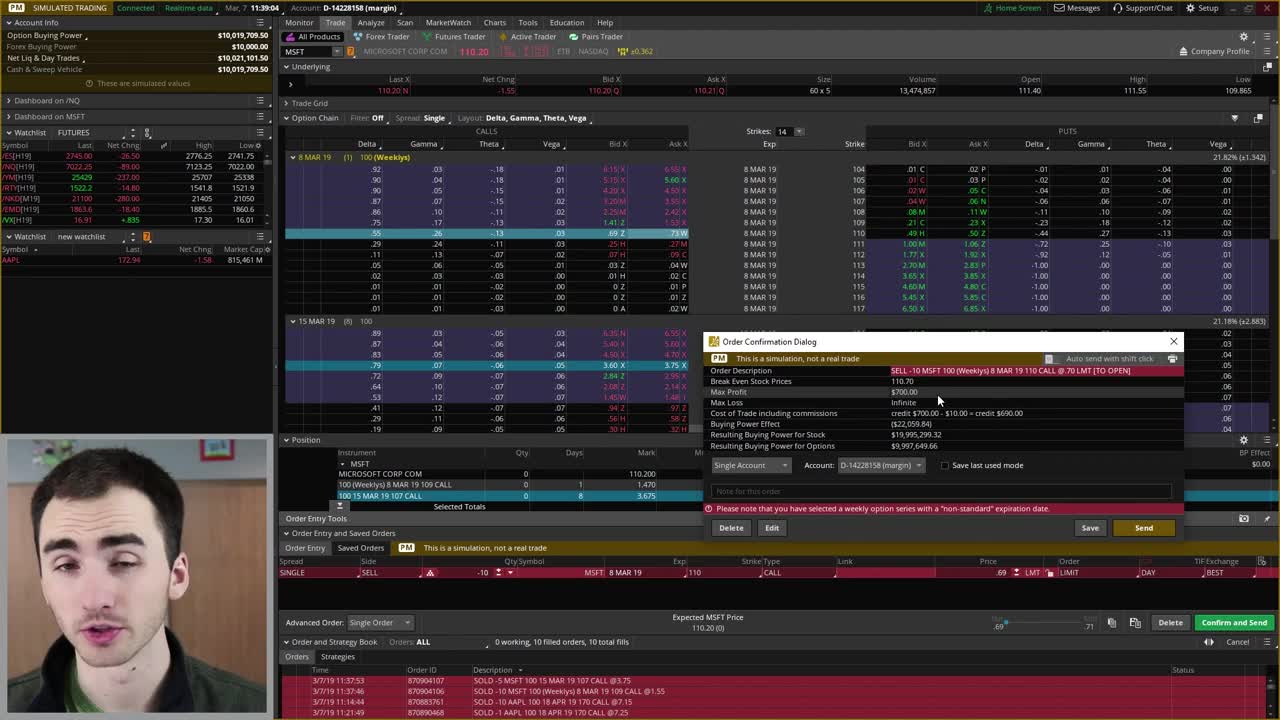Viewport: 1280px width, 720px height.
Task: Open the Home Screen shortcut
Action: (1011, 8)
